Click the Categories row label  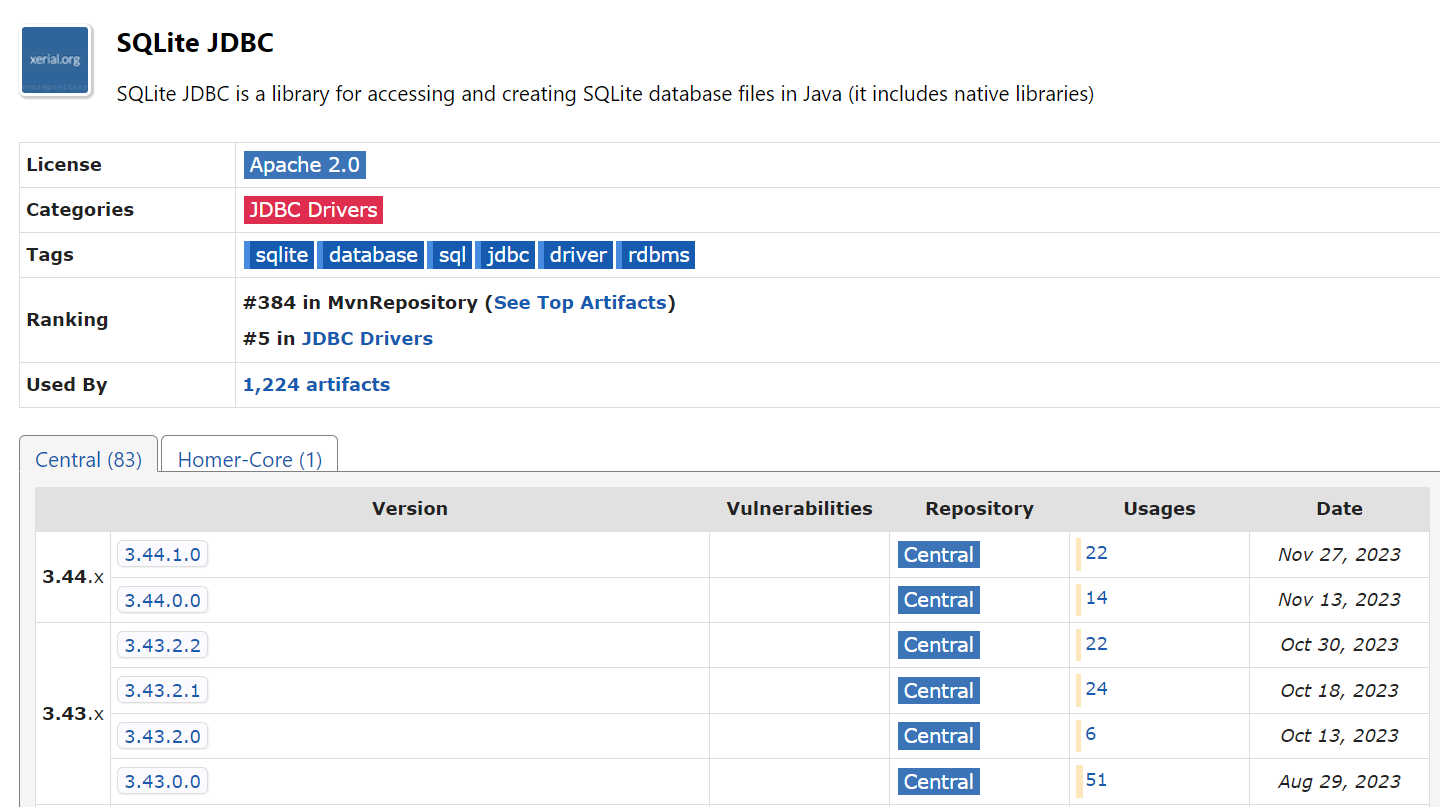tap(80, 210)
